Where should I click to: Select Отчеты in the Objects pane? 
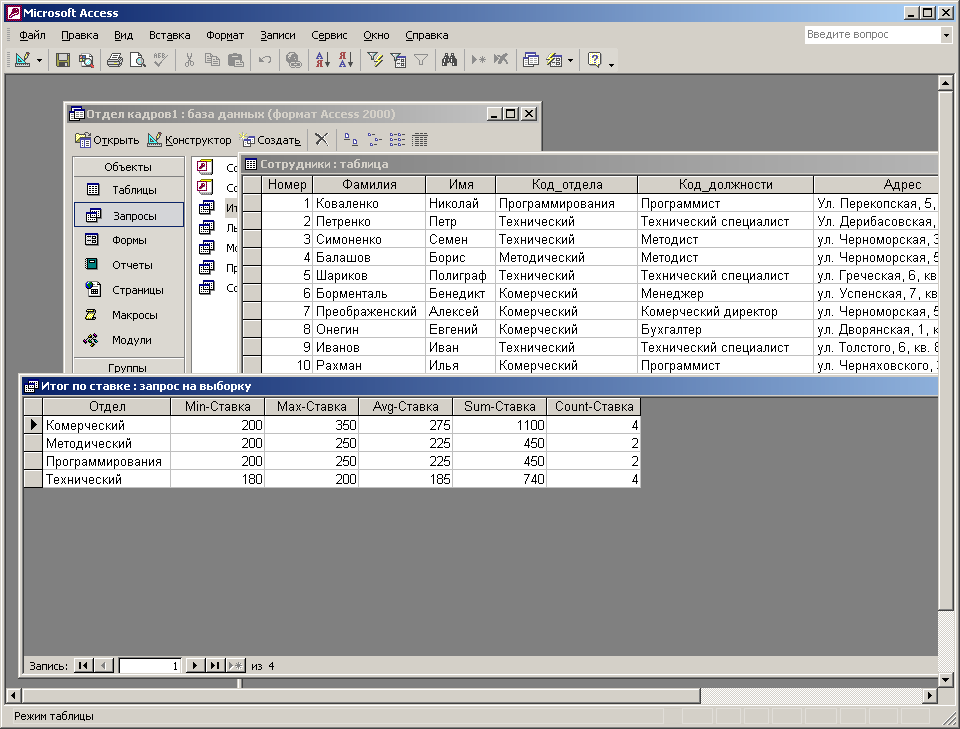(129, 265)
